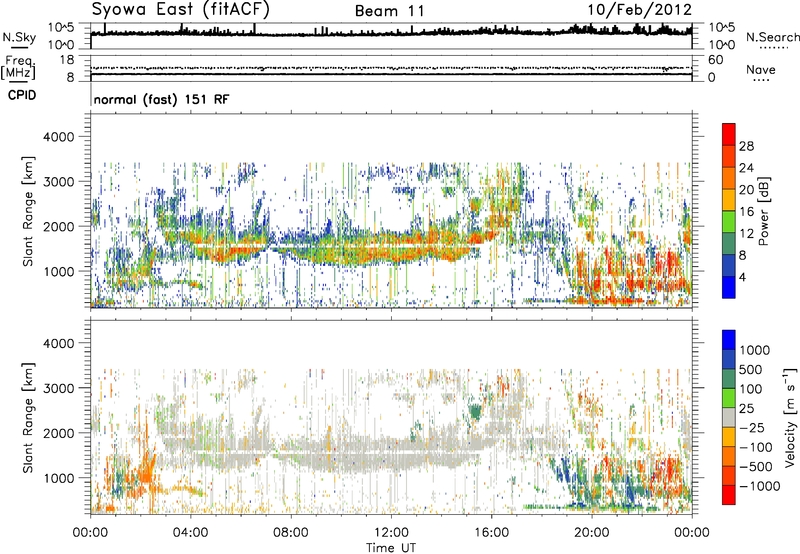Click the dotted line sample under Nave
800x554 pixels.
coord(761,80)
